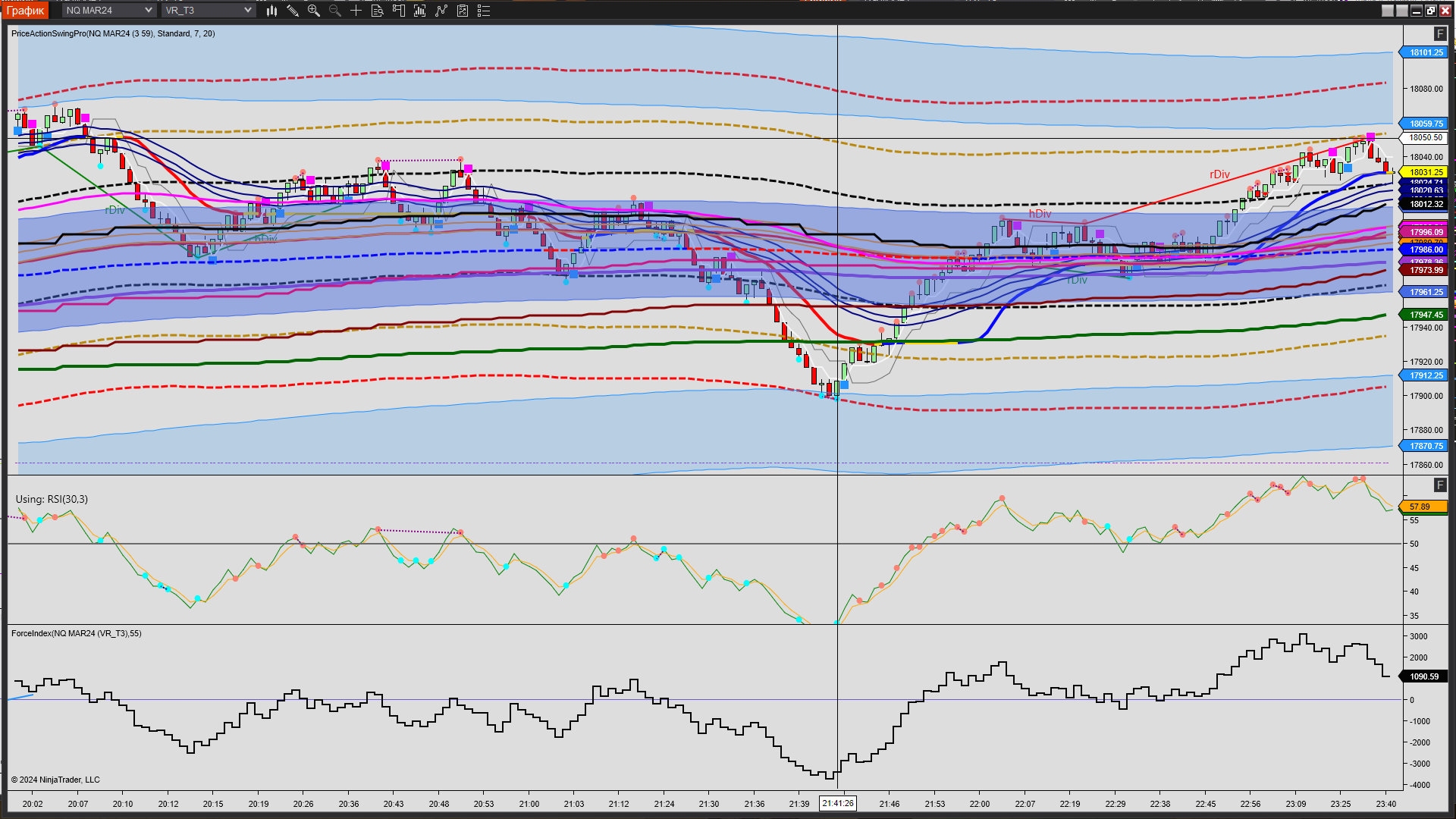Click the red rDiv divergence label
The width and height of the screenshot is (1456, 819).
coord(1219,174)
